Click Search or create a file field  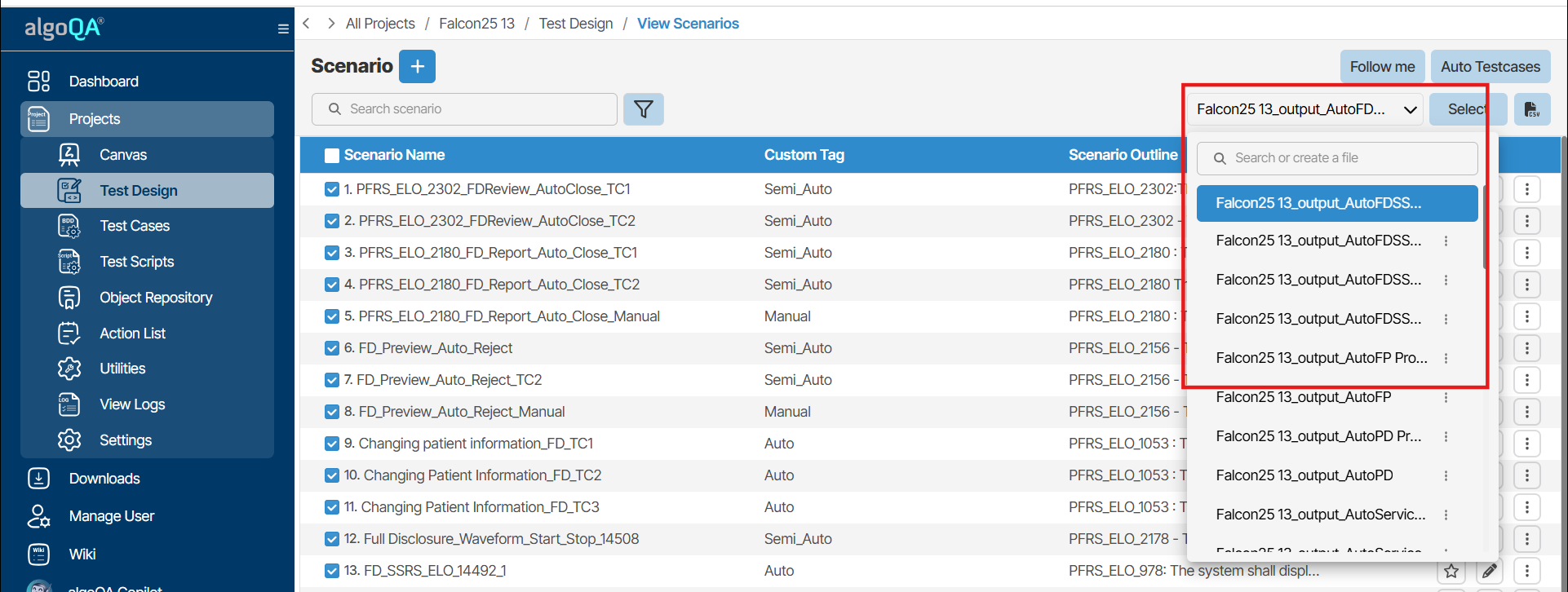pos(1337,158)
